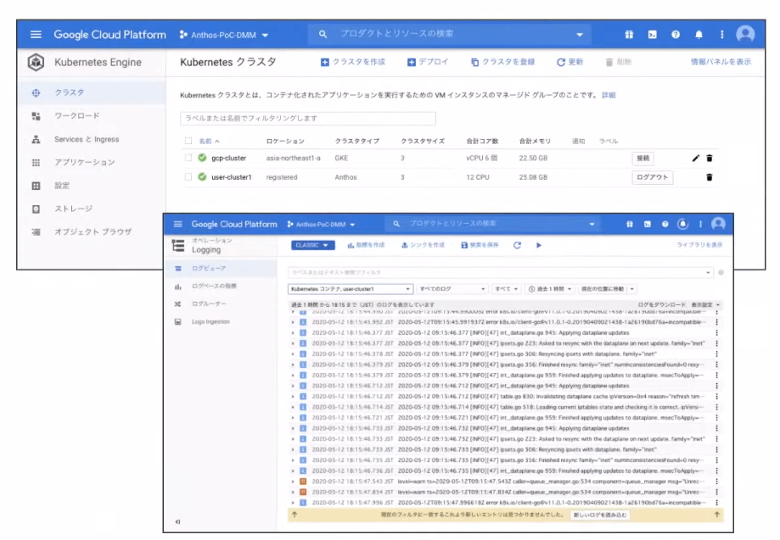
Task: Open the 過去 1 時間 time range dropdown
Action: pyautogui.click(x=550, y=289)
